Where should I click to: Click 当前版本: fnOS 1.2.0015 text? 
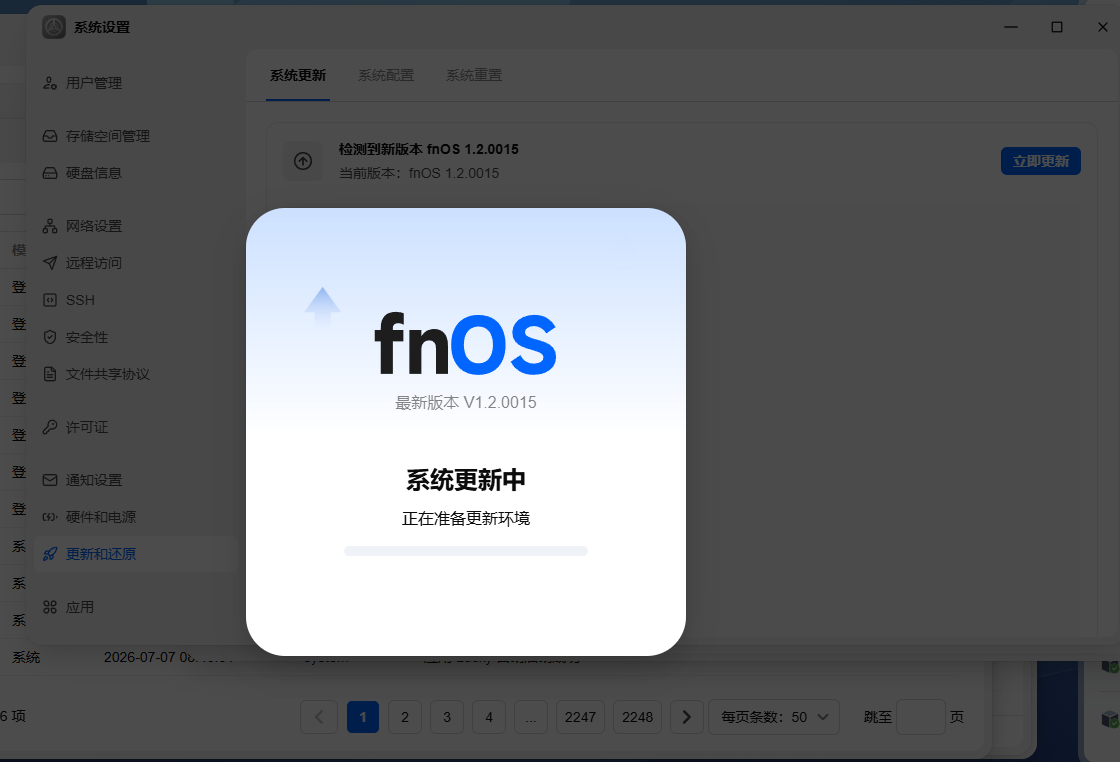[x=419, y=174]
